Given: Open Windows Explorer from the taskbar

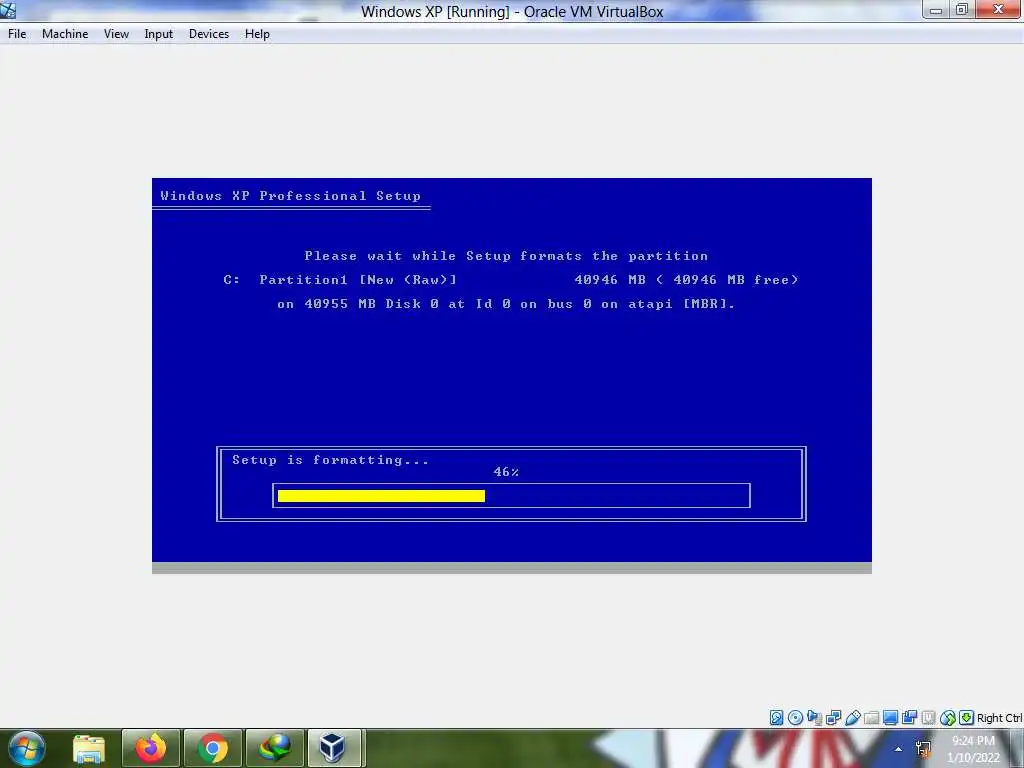Looking at the screenshot, I should (x=89, y=748).
